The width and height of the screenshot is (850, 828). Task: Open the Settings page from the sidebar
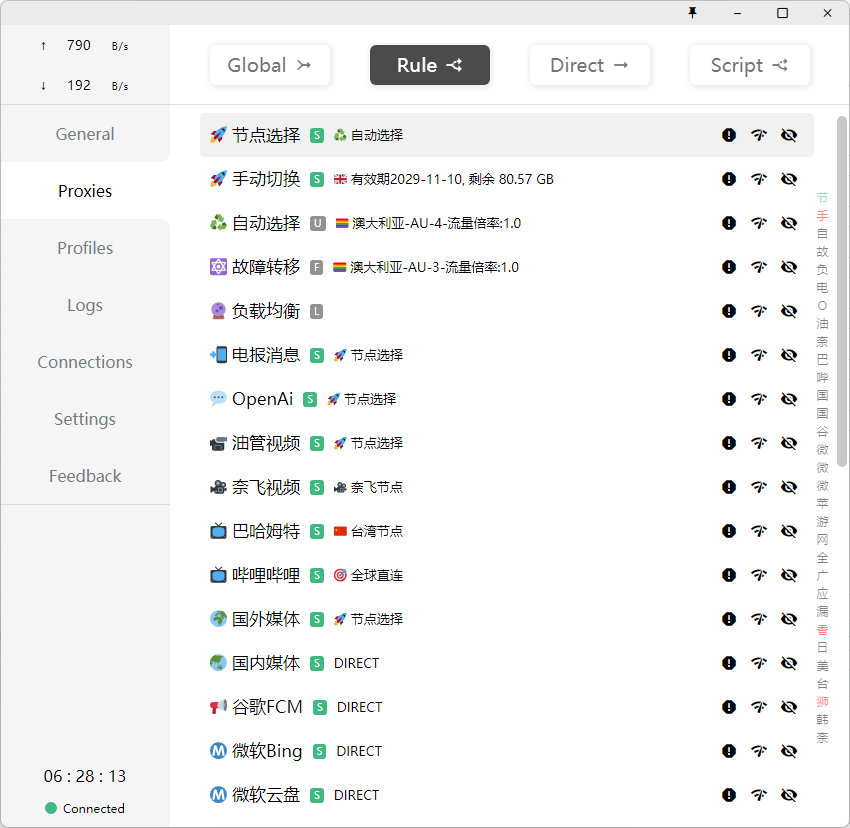click(85, 419)
